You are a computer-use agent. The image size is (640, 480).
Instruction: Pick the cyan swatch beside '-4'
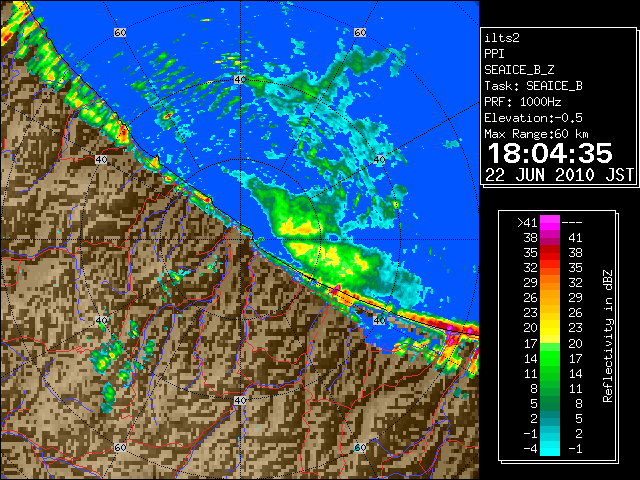(550, 449)
